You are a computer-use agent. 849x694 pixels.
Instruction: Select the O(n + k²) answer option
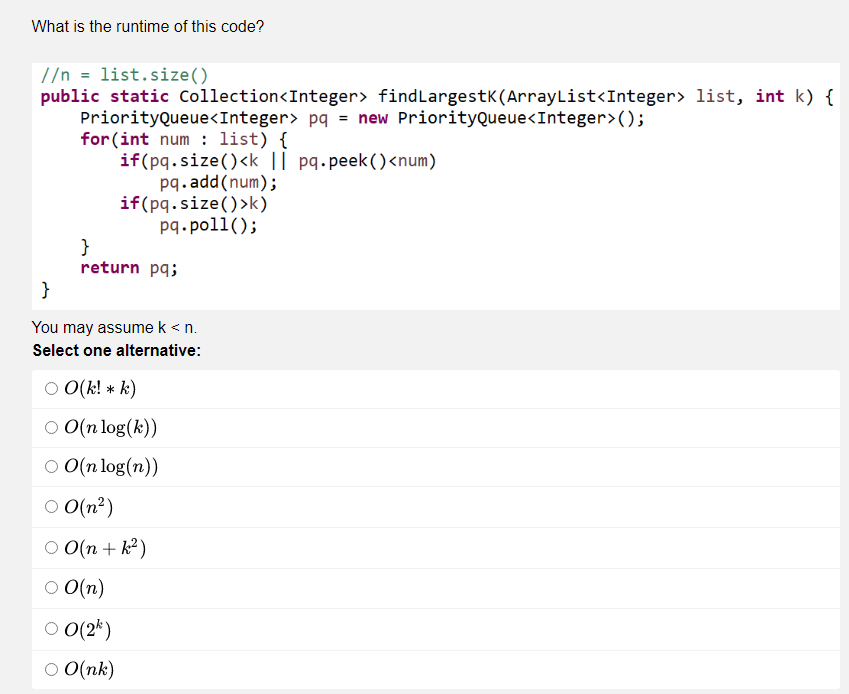[x=51, y=547]
